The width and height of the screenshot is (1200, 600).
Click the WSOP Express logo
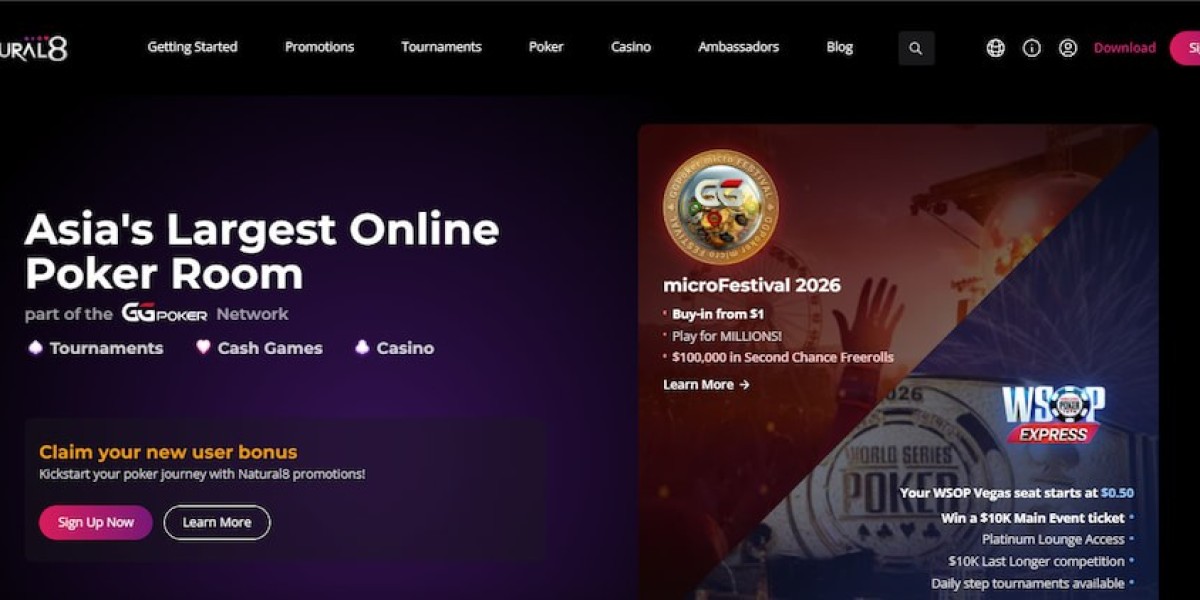point(1053,414)
